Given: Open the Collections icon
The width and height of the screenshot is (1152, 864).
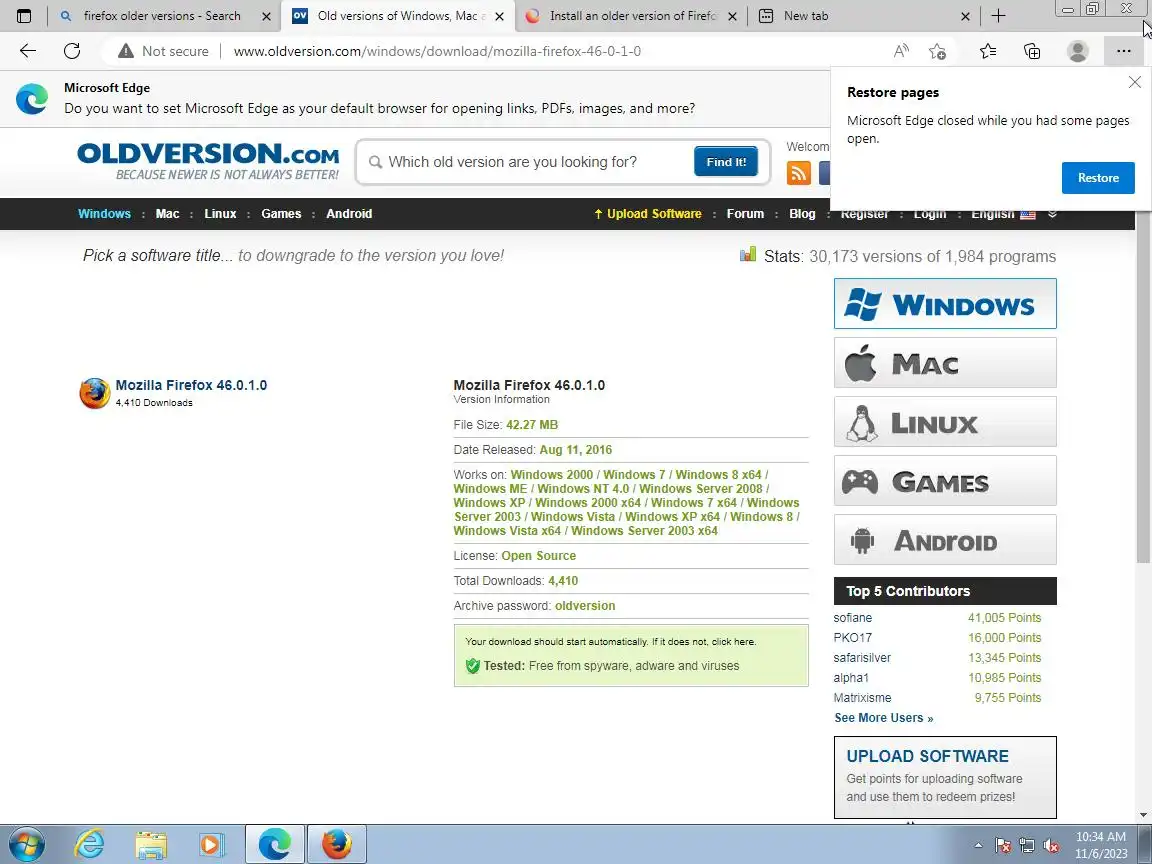Looking at the screenshot, I should 1032,51.
